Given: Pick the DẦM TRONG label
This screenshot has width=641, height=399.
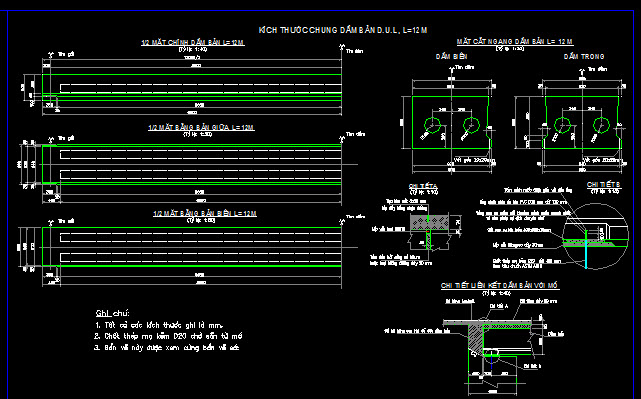Looking at the screenshot, I should tap(584, 56).
